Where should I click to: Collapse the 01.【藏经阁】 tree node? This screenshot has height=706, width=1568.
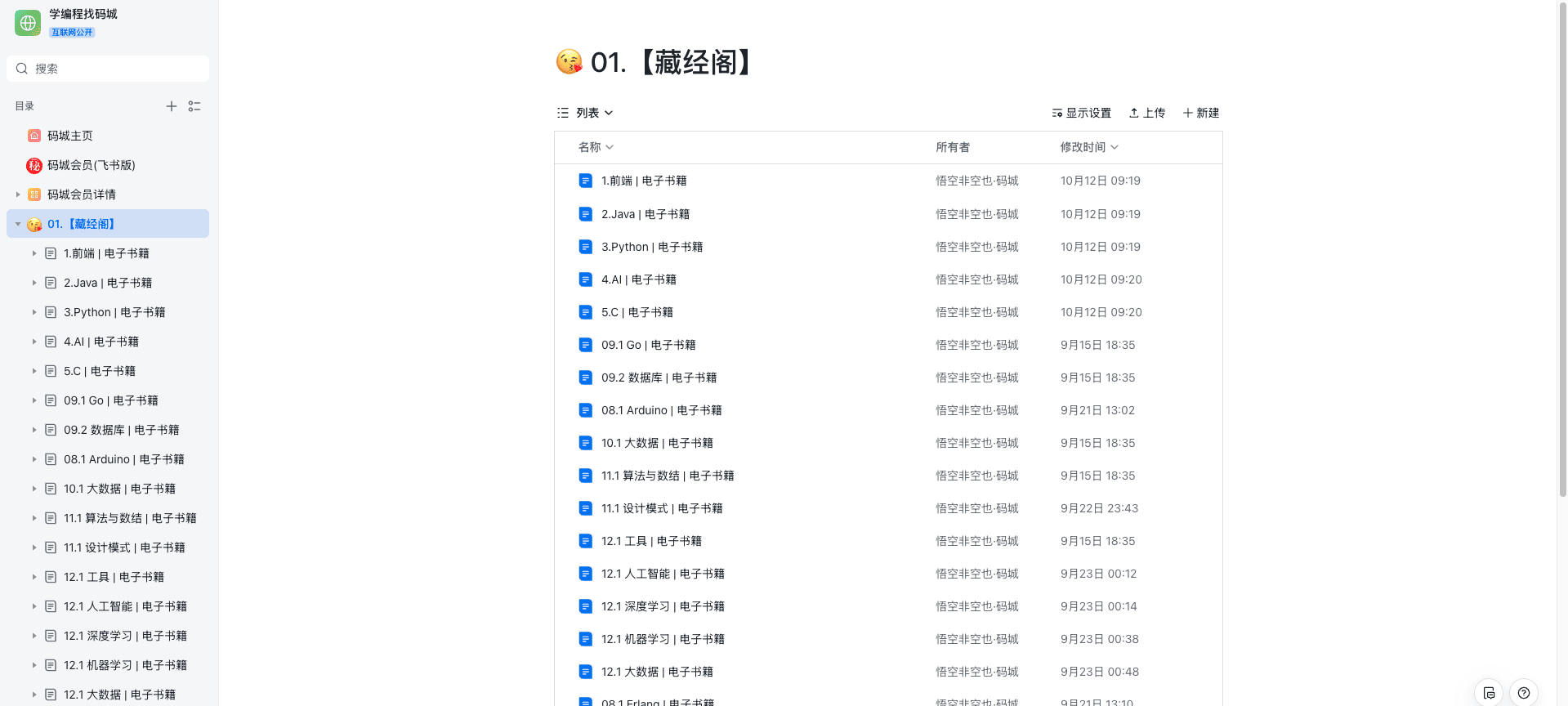coord(18,224)
